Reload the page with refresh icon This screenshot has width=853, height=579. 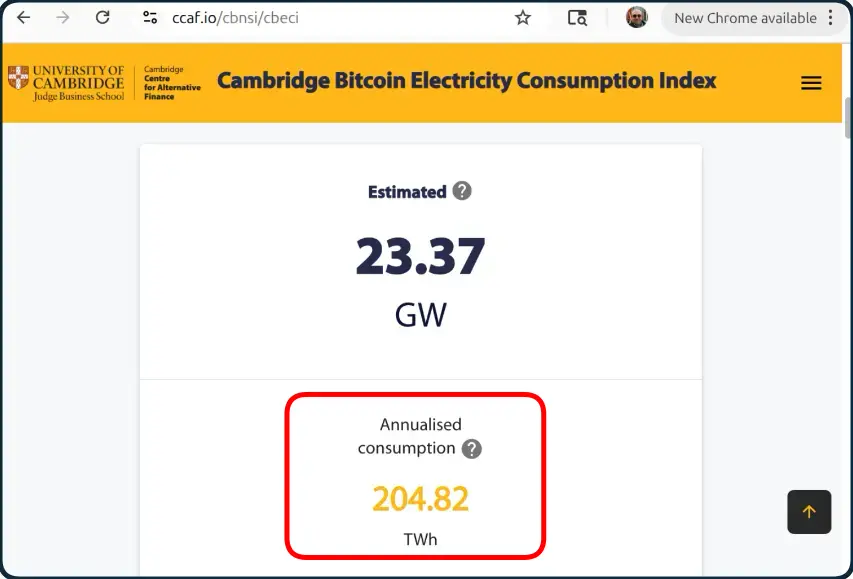102,18
